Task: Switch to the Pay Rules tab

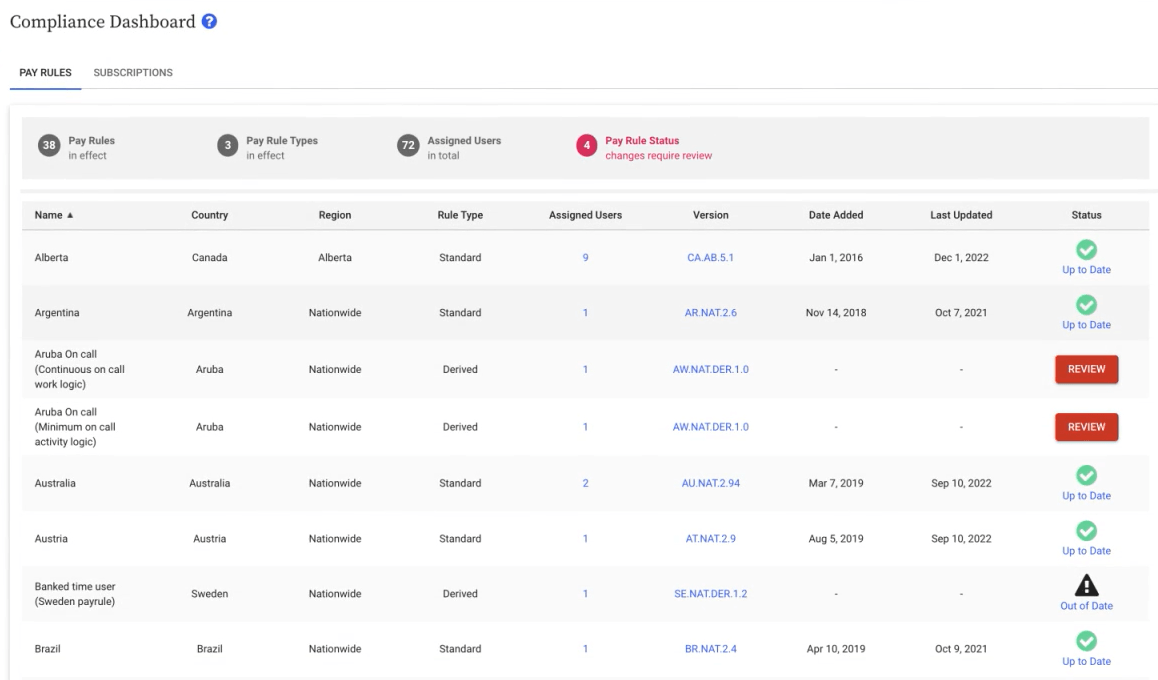Action: point(45,72)
